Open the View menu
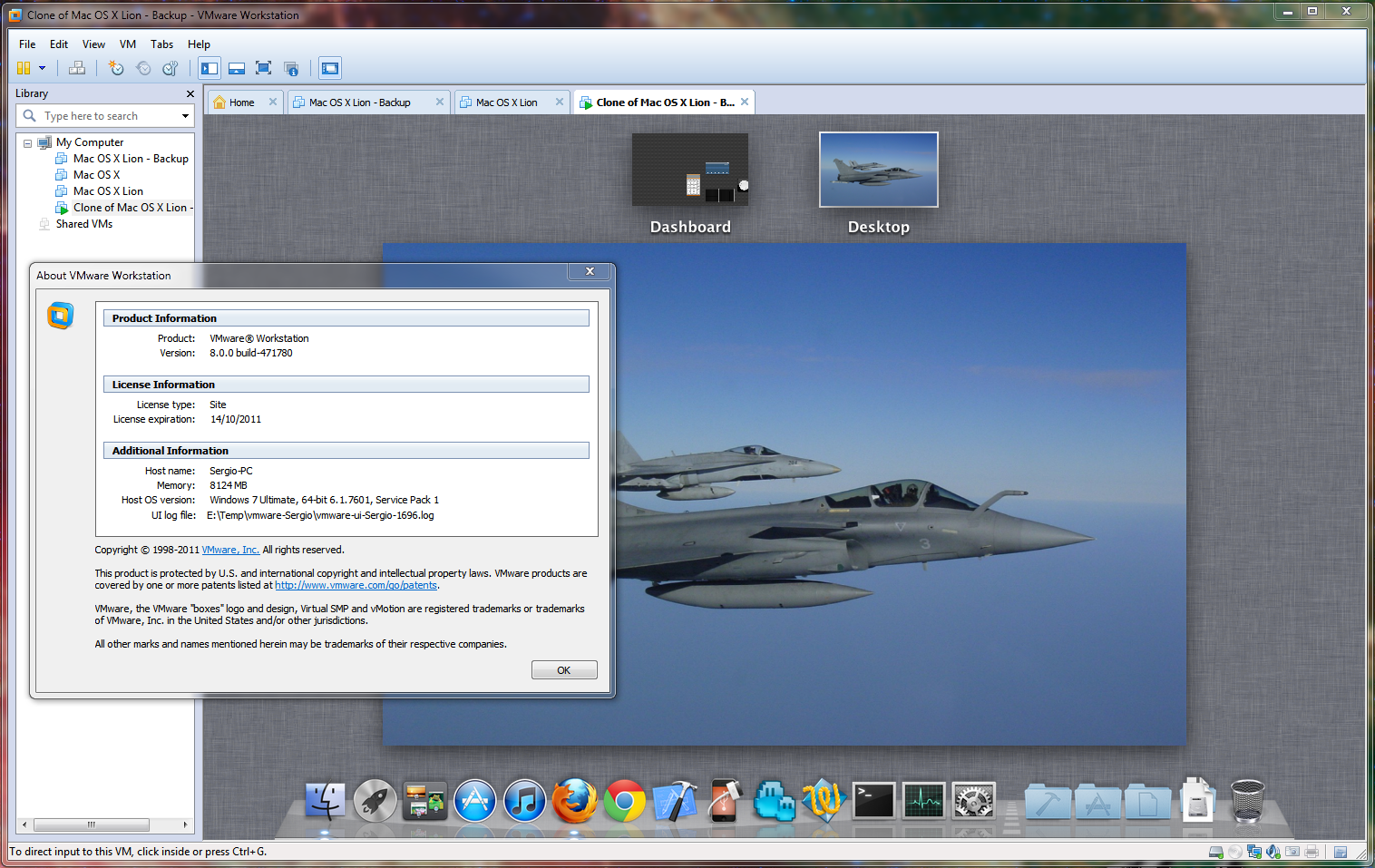The height and width of the screenshot is (868, 1375). 93,44
